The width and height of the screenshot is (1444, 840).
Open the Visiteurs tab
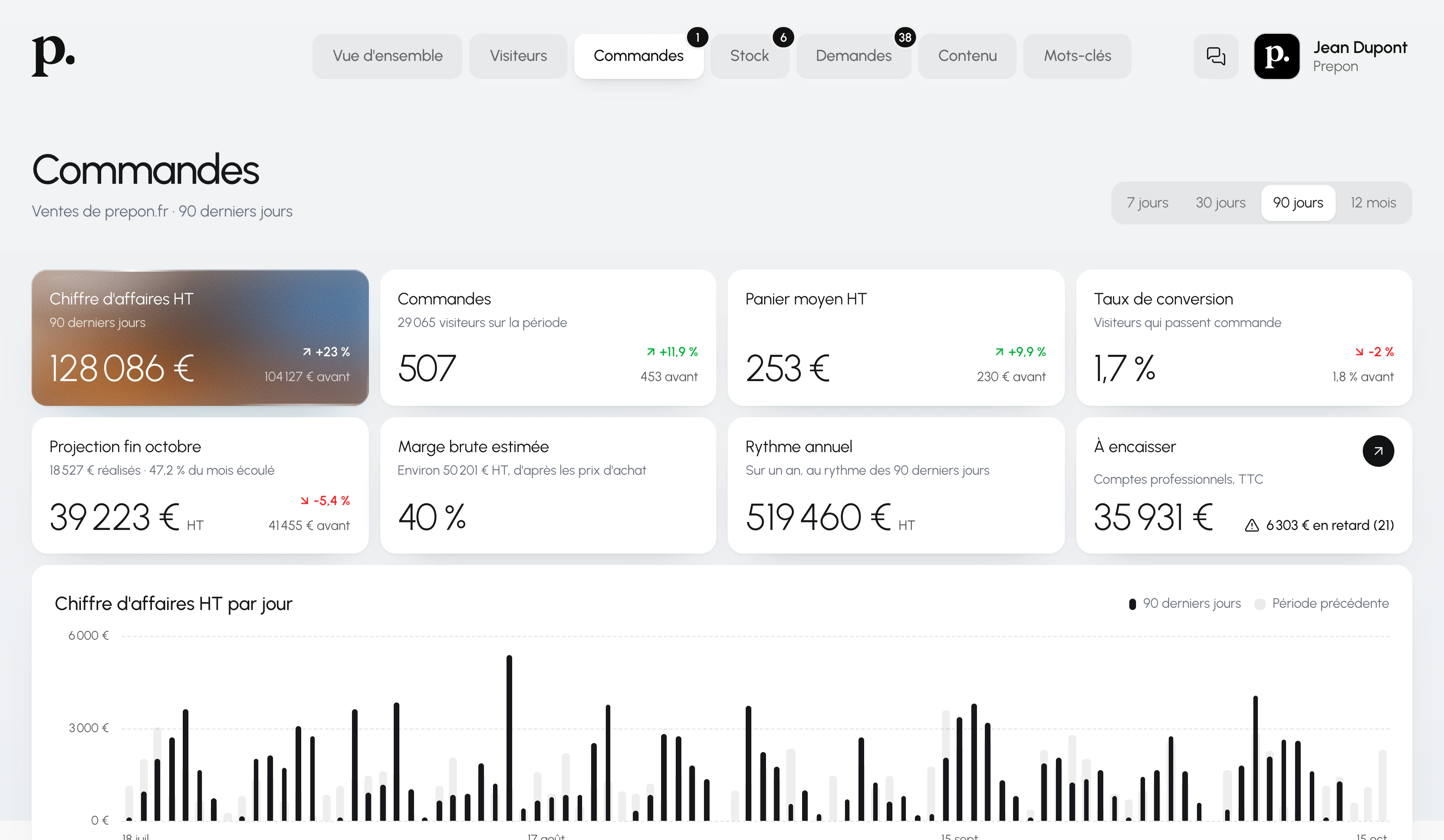point(518,56)
